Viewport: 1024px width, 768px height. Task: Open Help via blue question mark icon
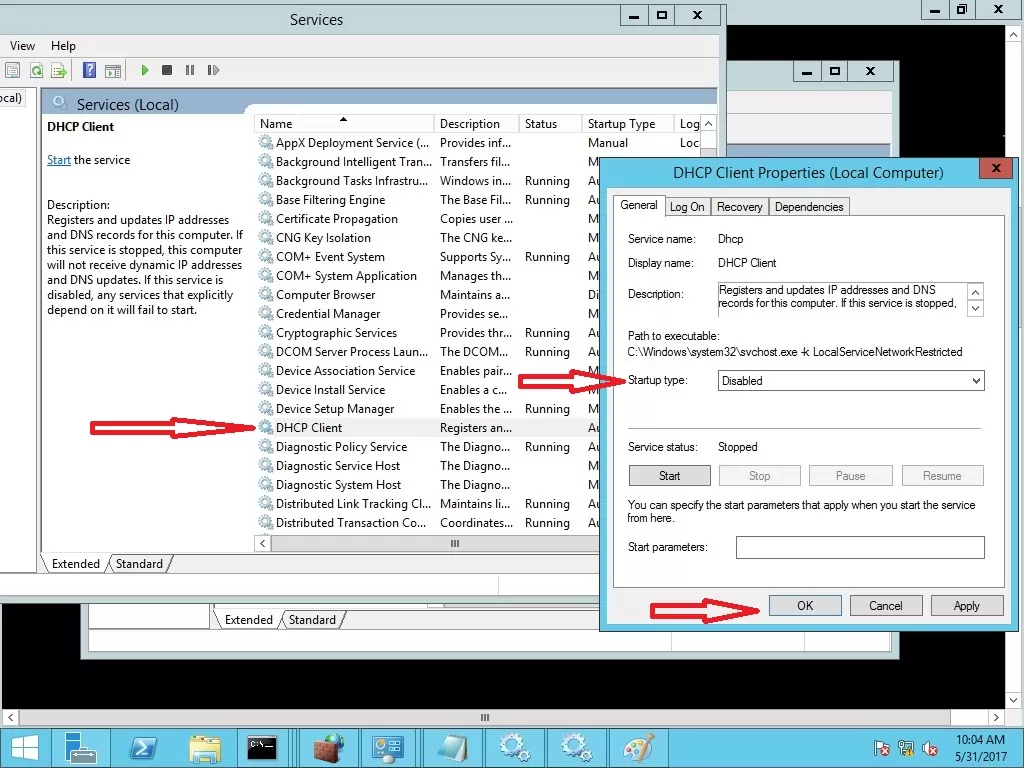(89, 70)
